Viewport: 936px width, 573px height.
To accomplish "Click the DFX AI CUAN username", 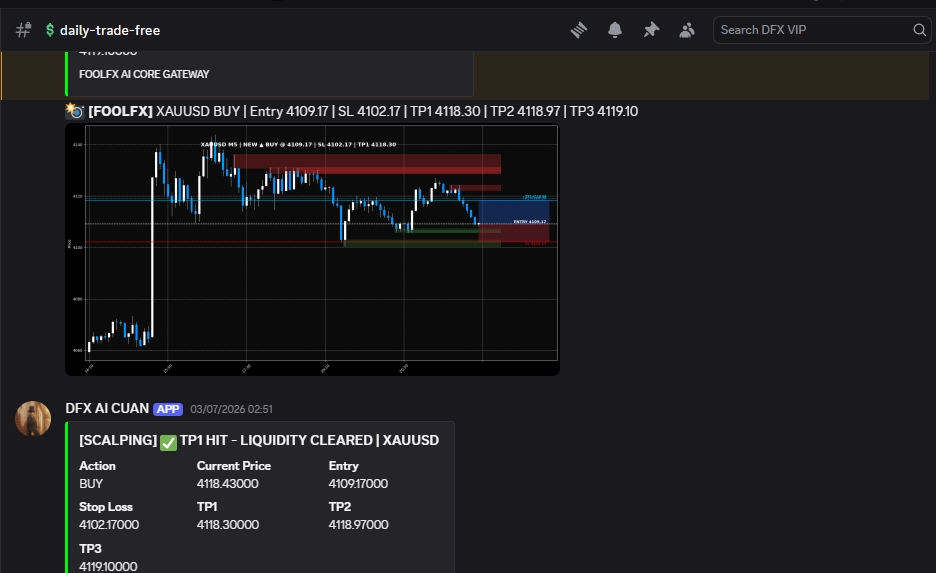I will click(107, 408).
